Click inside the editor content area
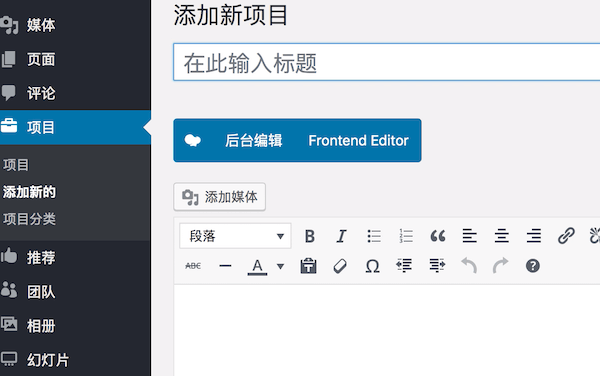The height and width of the screenshot is (376, 600). coord(387,330)
